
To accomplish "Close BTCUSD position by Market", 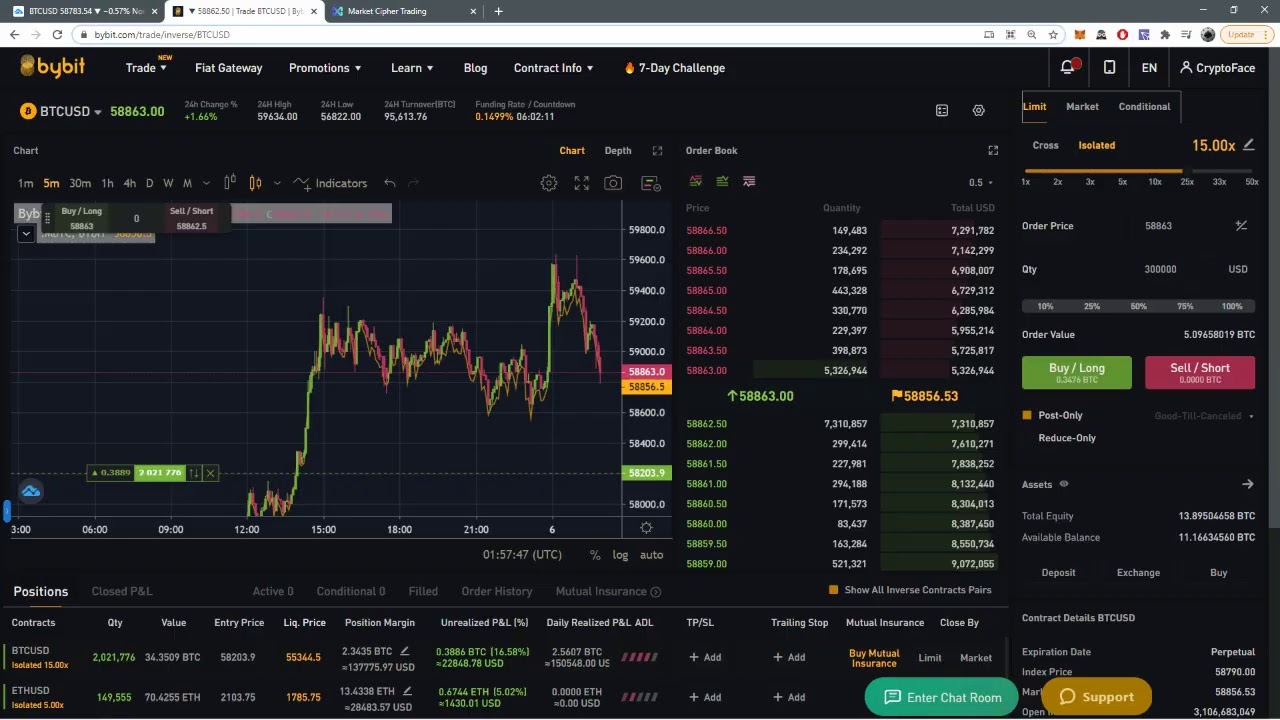I will (976, 658).
